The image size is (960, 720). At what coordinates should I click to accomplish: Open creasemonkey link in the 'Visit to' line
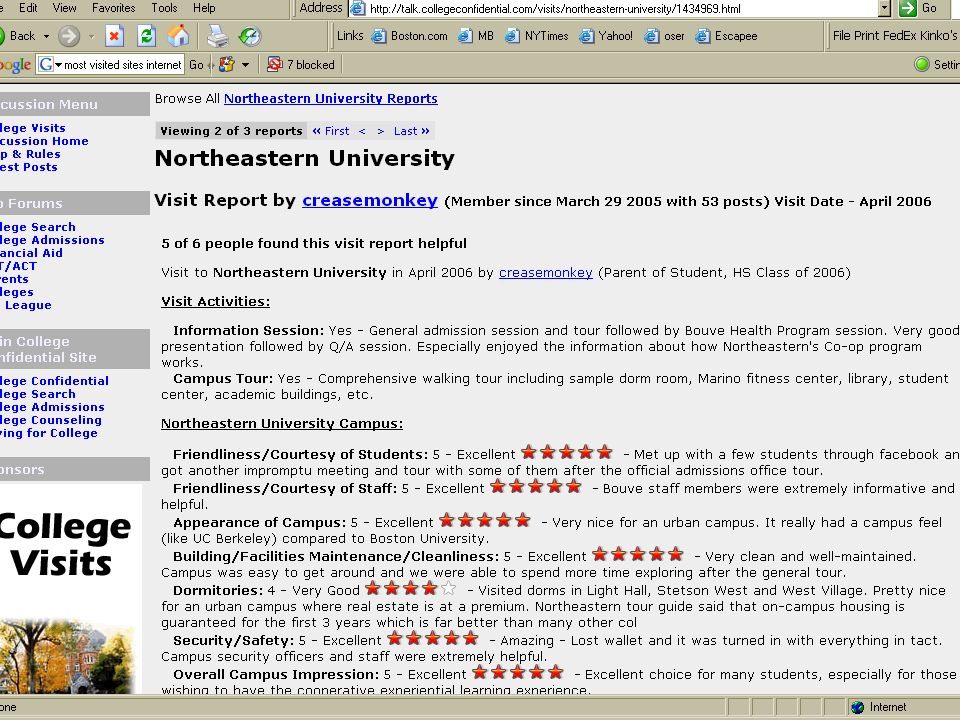546,273
